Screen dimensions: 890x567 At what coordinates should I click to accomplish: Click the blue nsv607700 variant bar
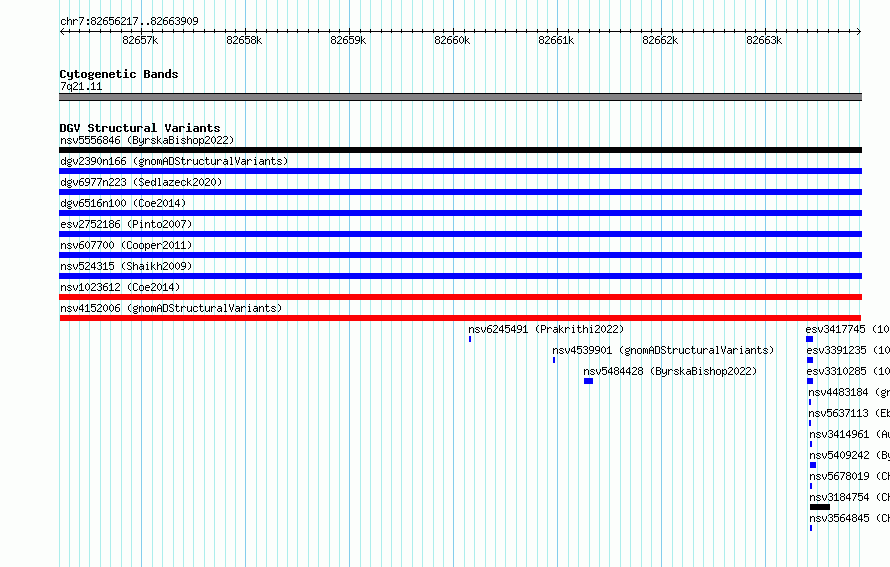(x=460, y=255)
